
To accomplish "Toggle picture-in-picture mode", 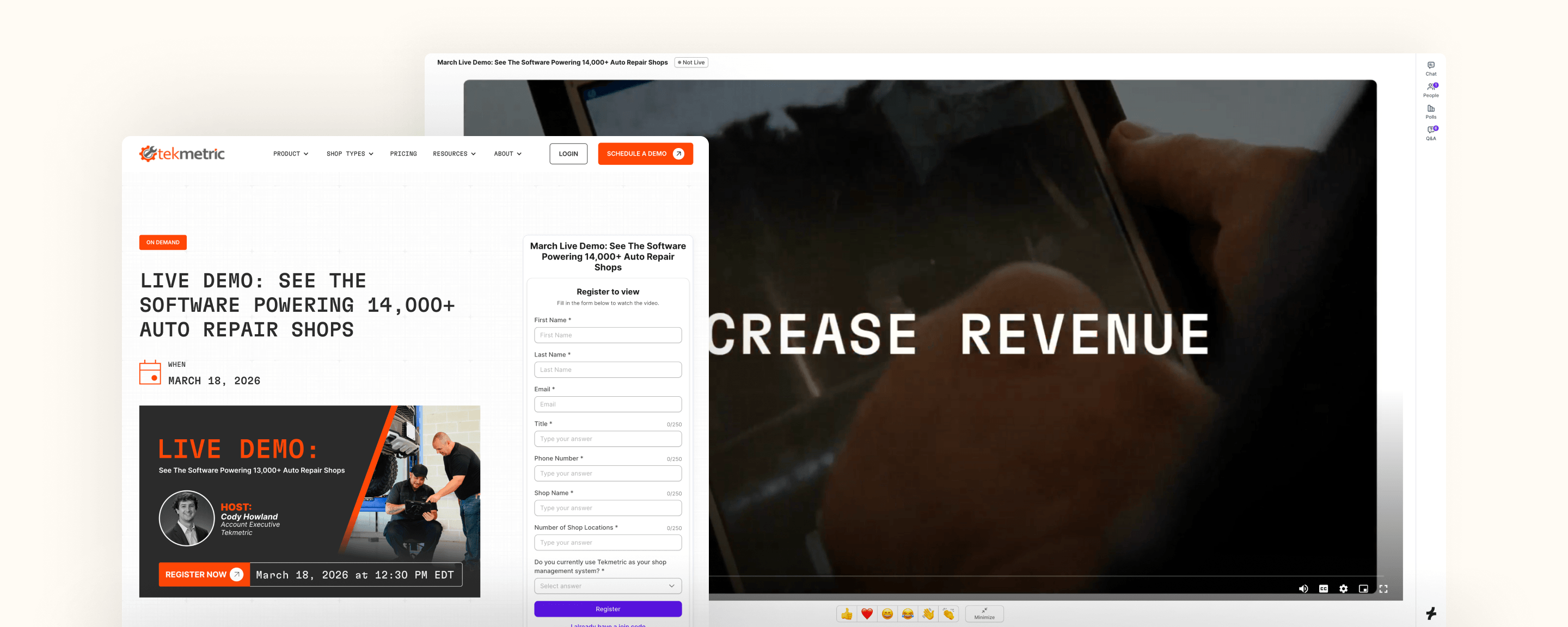I will tap(1363, 589).
